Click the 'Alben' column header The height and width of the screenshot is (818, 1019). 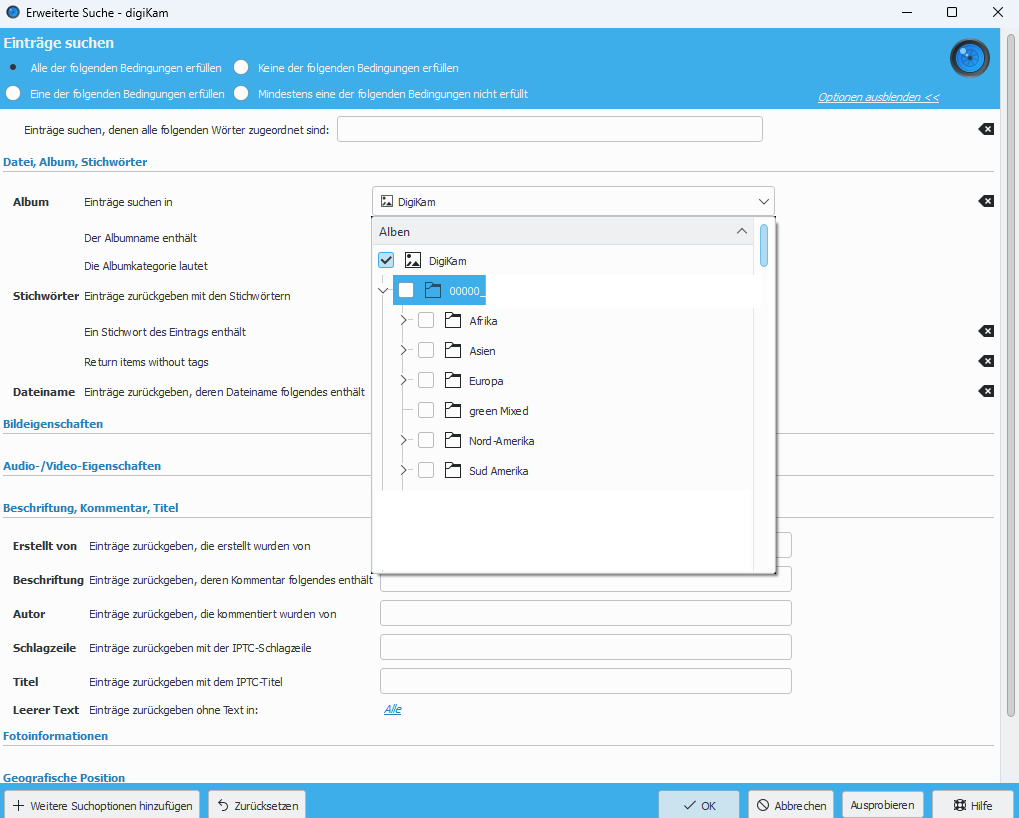coord(560,231)
